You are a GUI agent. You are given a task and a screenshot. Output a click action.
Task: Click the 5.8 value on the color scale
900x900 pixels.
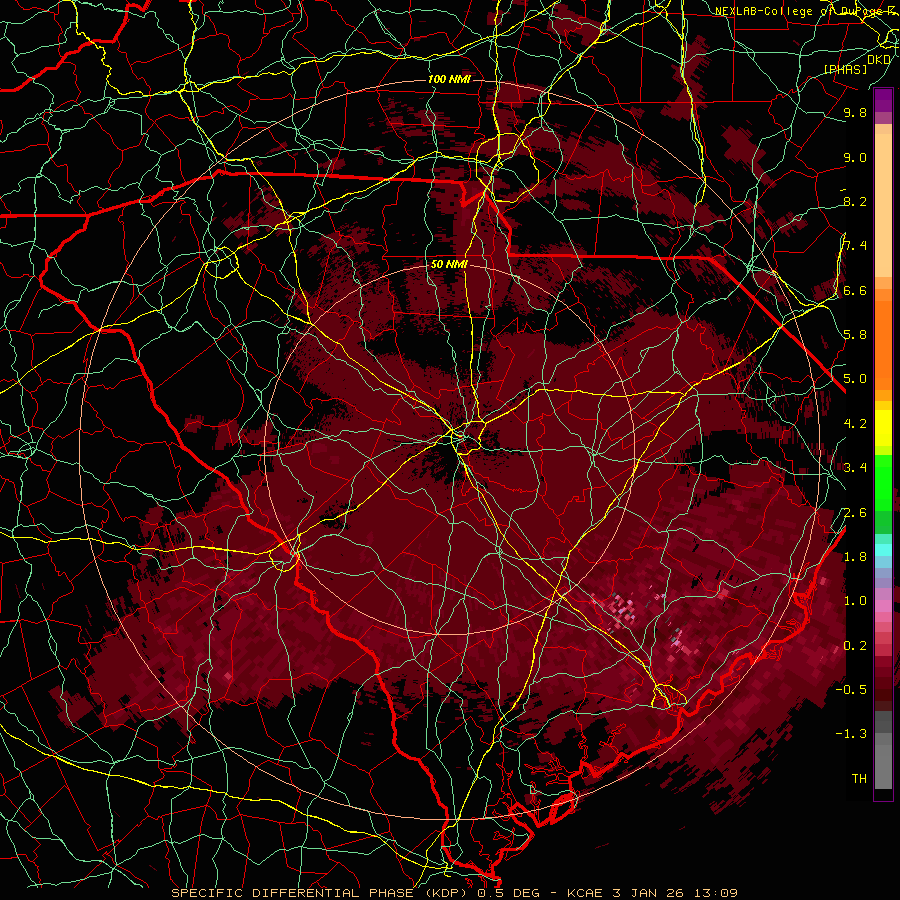(x=855, y=335)
